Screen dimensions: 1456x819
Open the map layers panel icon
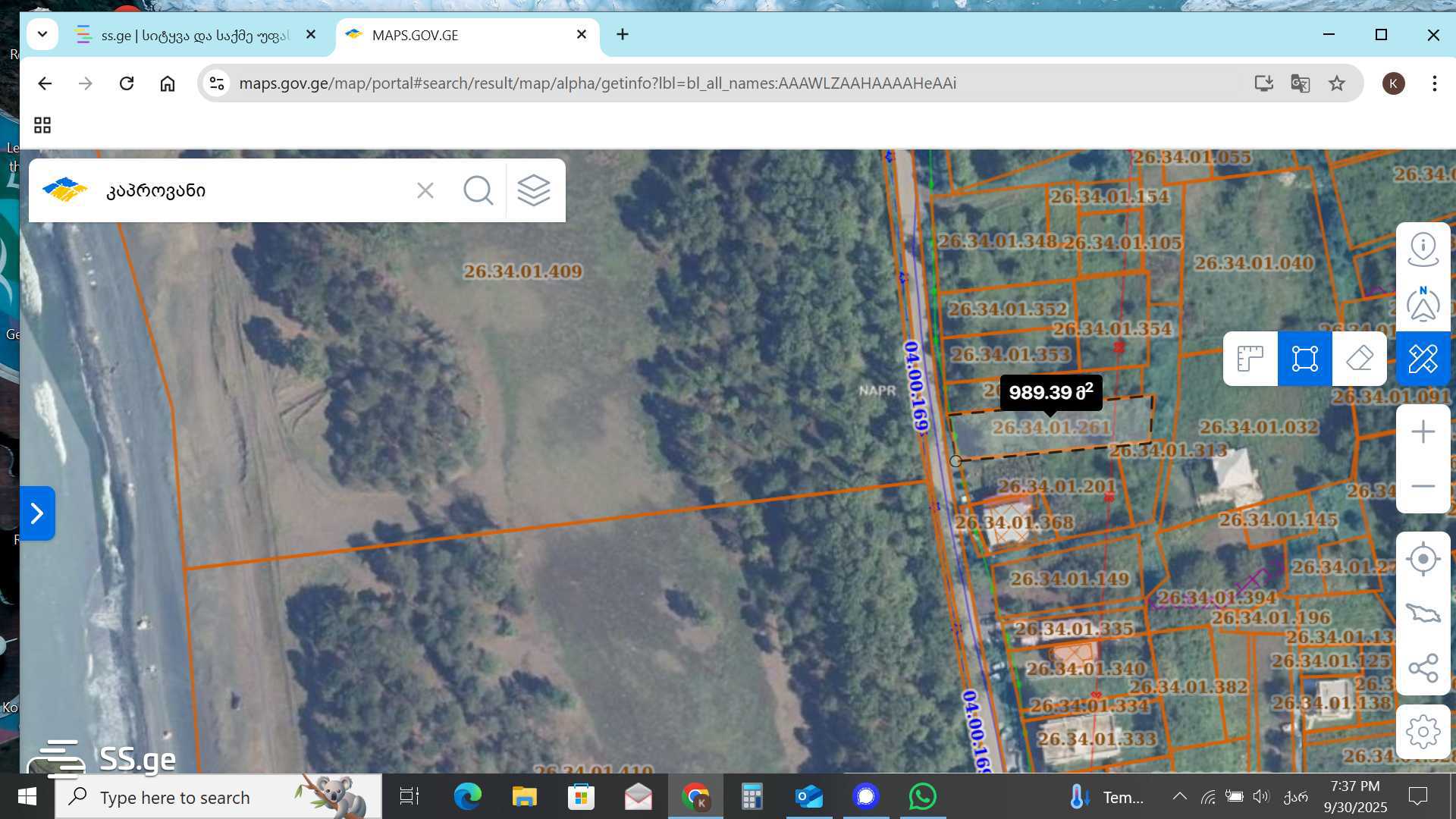[534, 190]
